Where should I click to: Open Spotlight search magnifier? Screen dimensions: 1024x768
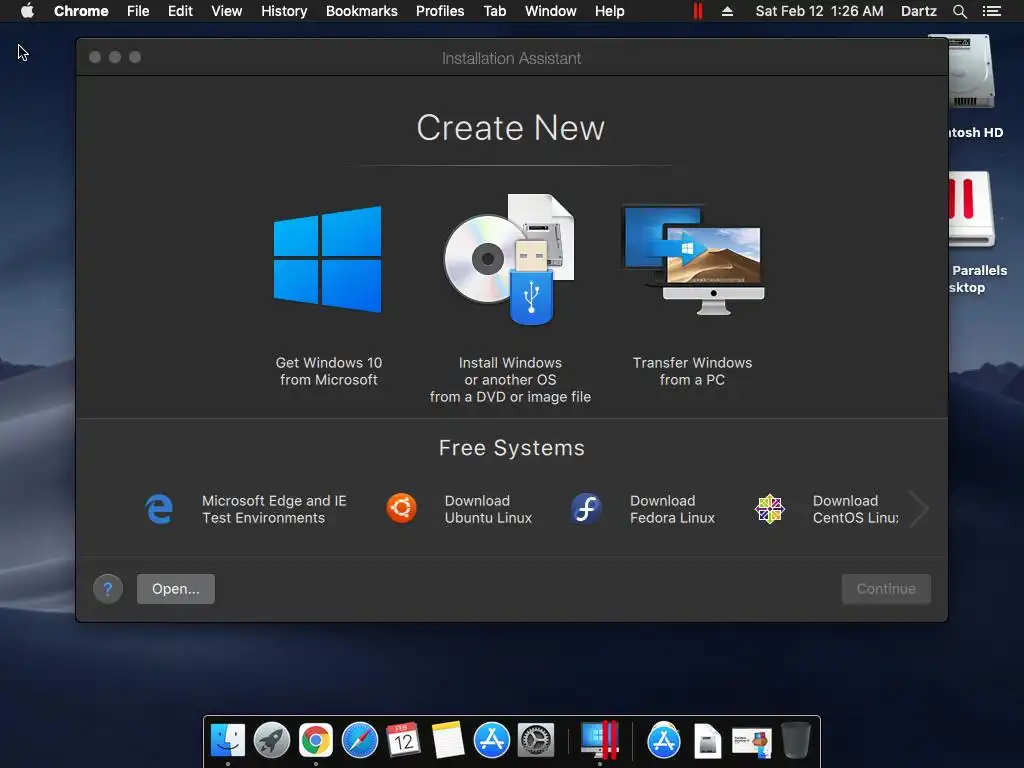[959, 11]
